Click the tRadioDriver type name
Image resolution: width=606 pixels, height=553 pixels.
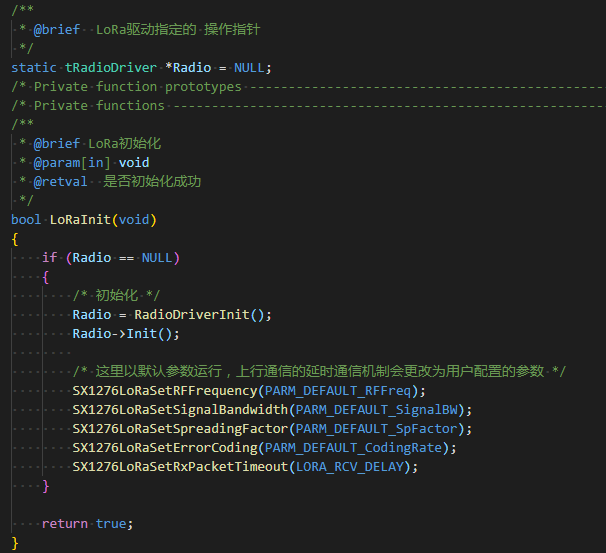pos(111,68)
